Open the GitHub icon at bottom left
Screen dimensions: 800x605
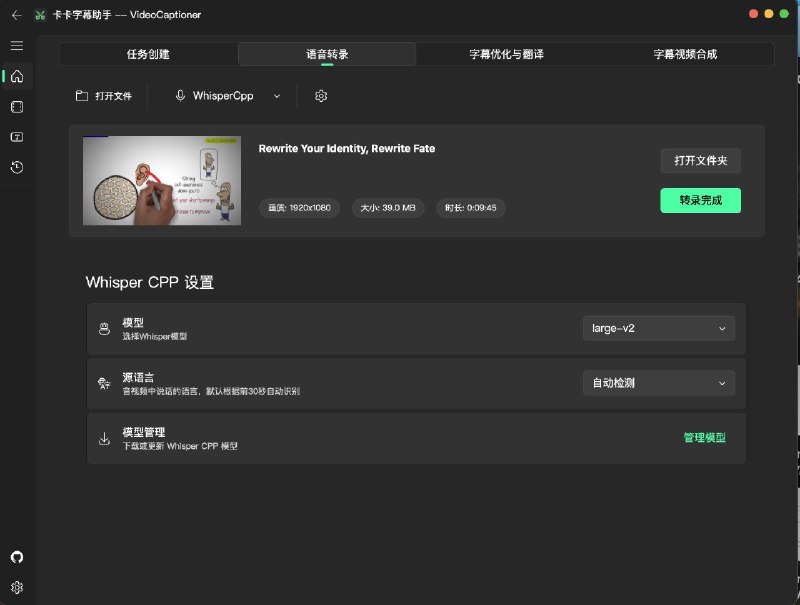(x=16, y=557)
